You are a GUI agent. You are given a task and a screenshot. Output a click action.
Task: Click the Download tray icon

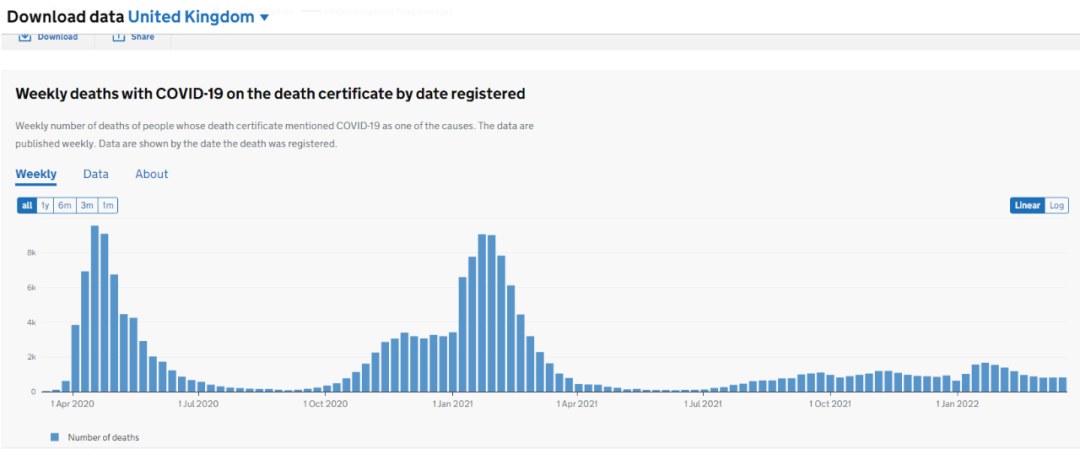click(24, 37)
